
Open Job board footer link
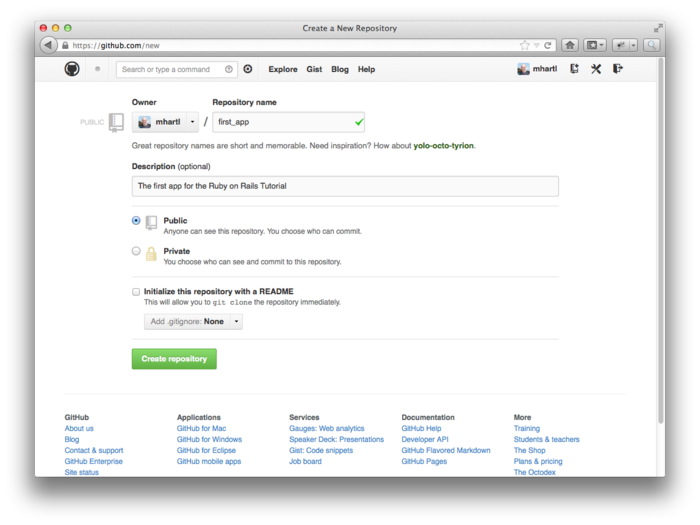tap(305, 461)
